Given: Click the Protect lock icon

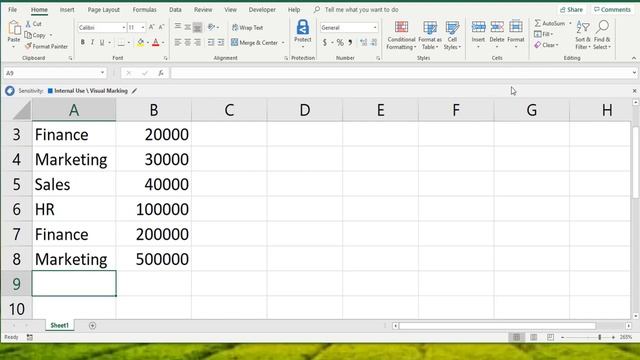Looking at the screenshot, I should point(302,28).
